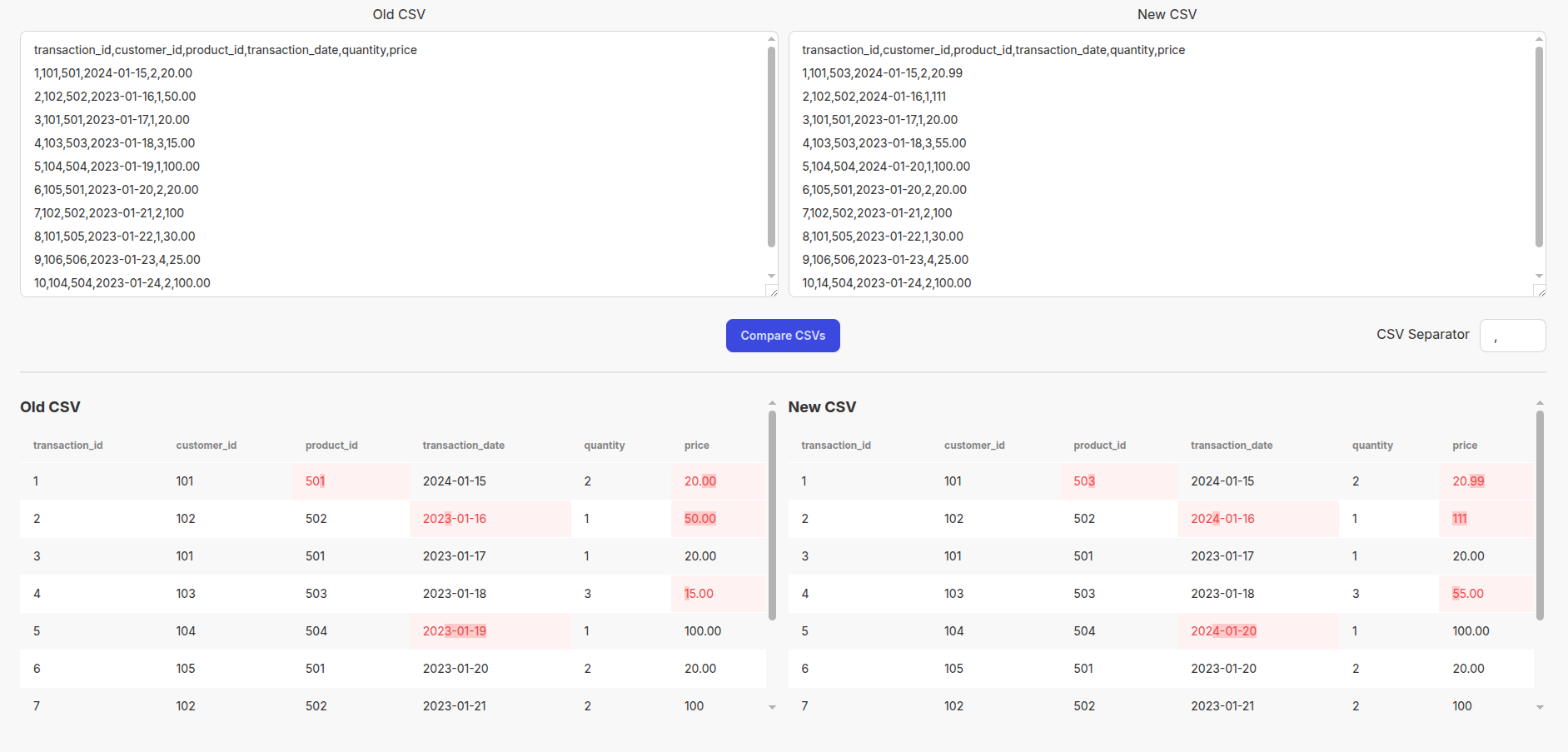Click 15.00 price cell in Old CSV table
Image resolution: width=1568 pixels, height=752 pixels.
tap(719, 594)
